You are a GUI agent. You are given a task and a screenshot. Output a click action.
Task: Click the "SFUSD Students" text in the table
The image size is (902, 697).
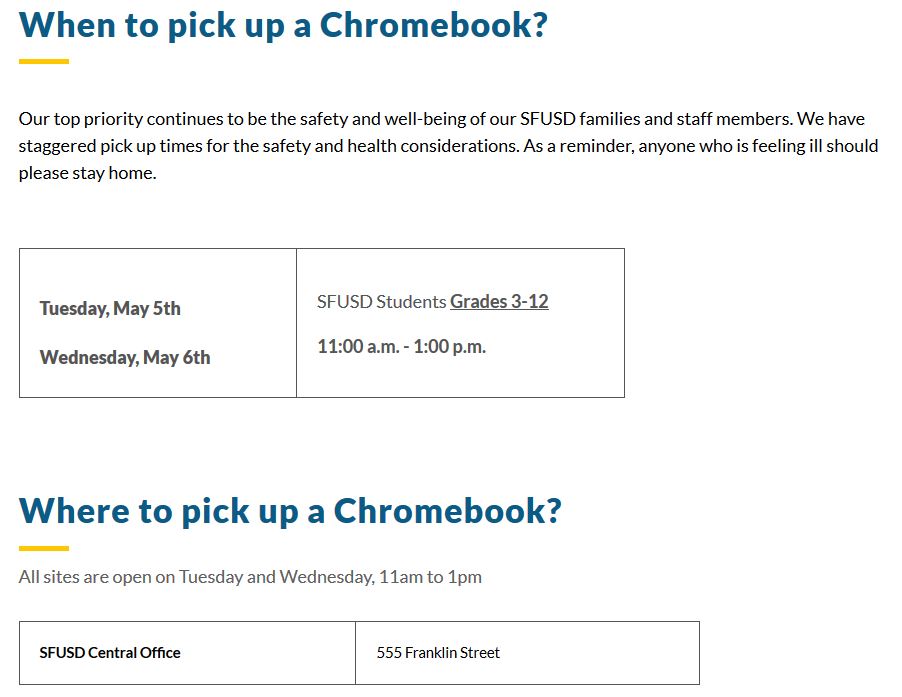click(x=381, y=301)
